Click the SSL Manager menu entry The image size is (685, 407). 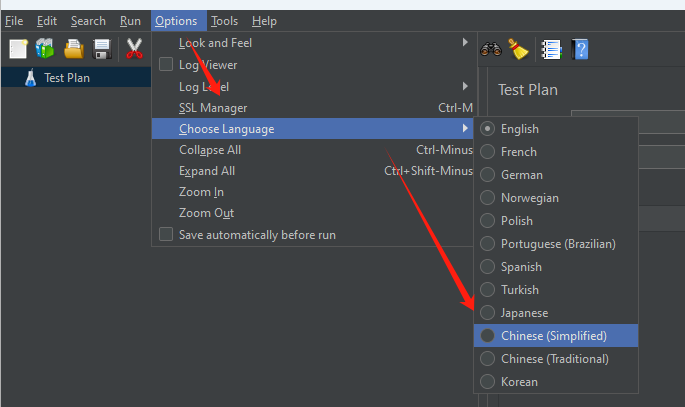[x=213, y=108]
